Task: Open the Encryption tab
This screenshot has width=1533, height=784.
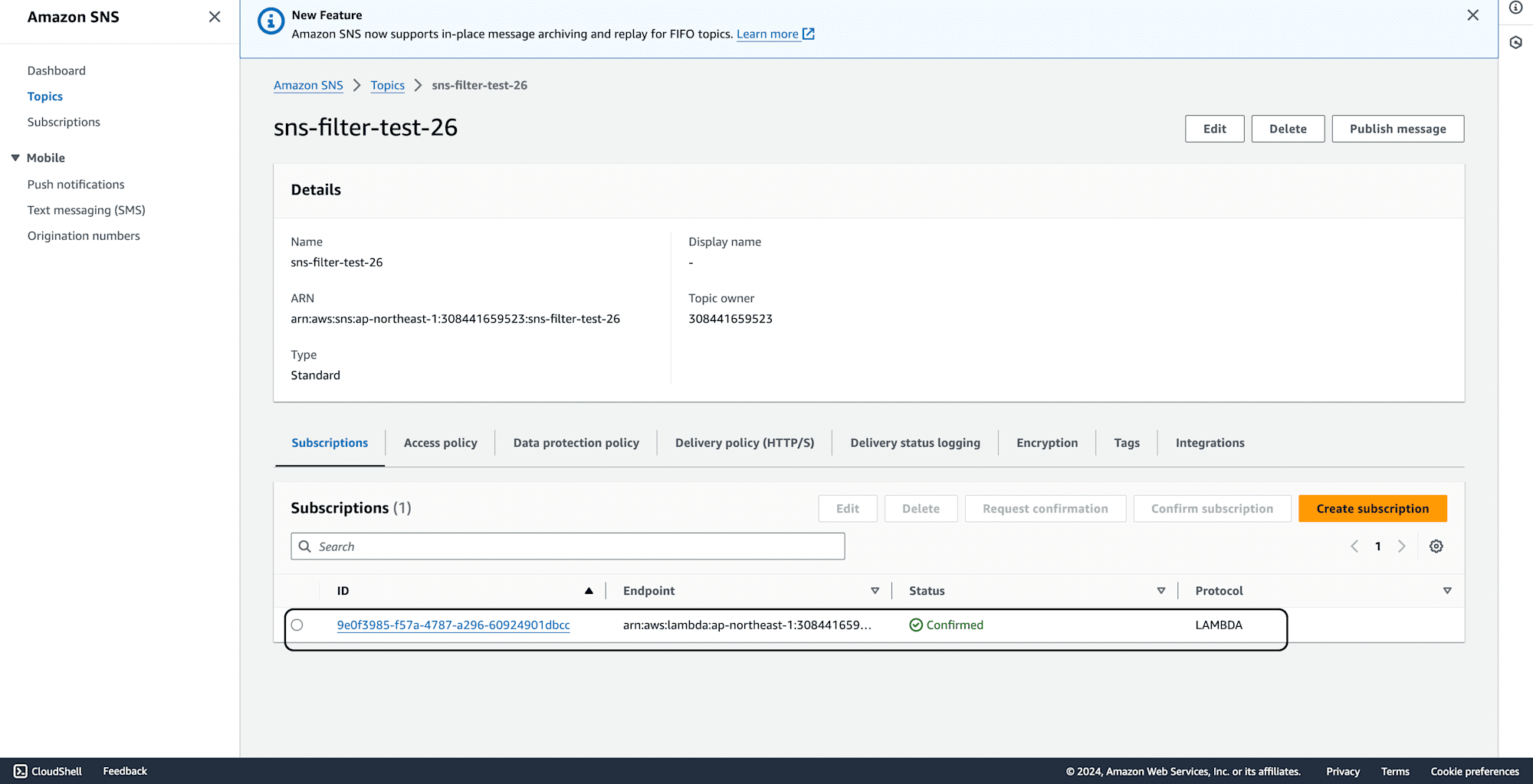Action: point(1047,443)
